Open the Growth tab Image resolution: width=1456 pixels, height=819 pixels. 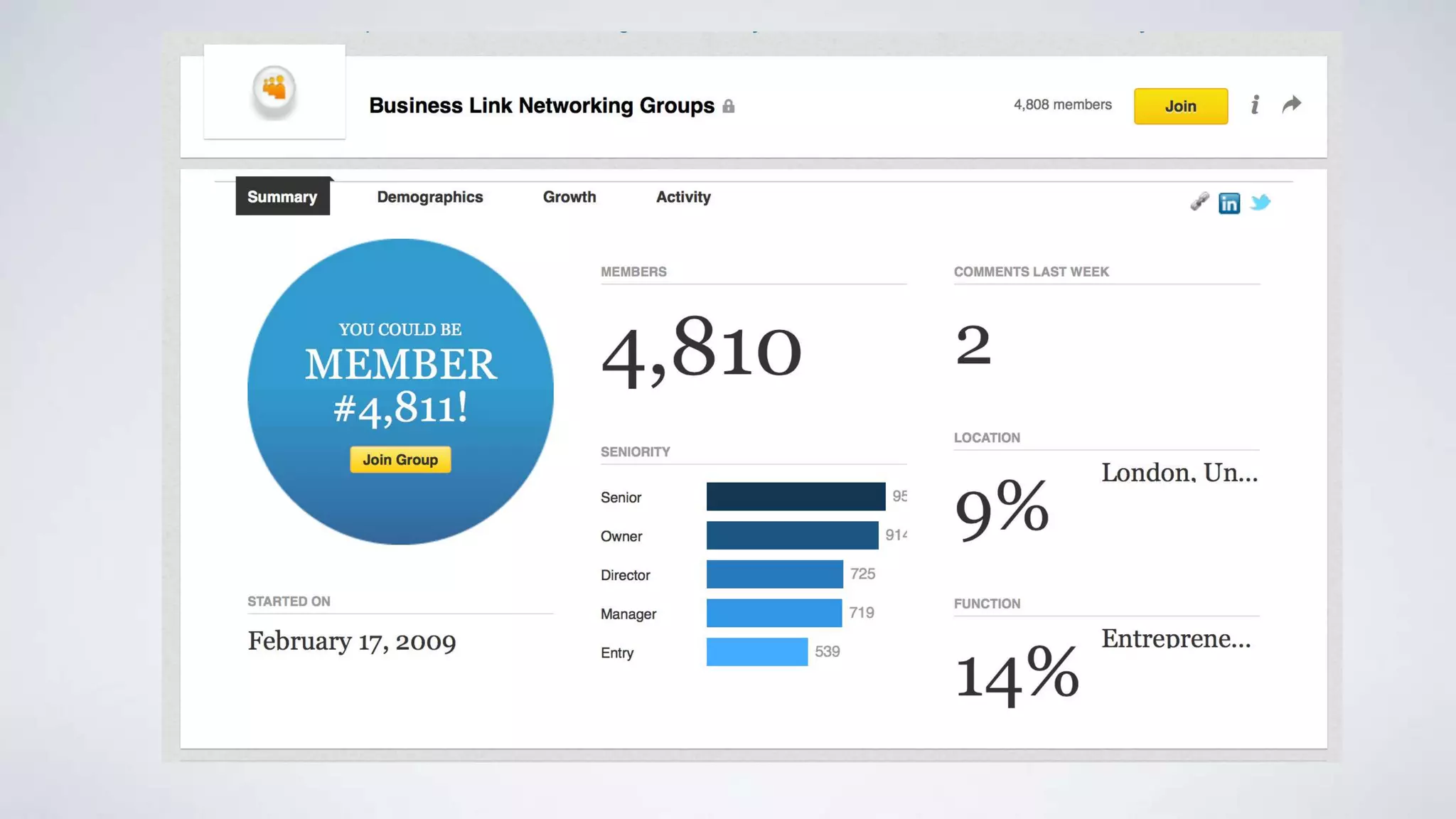569,197
